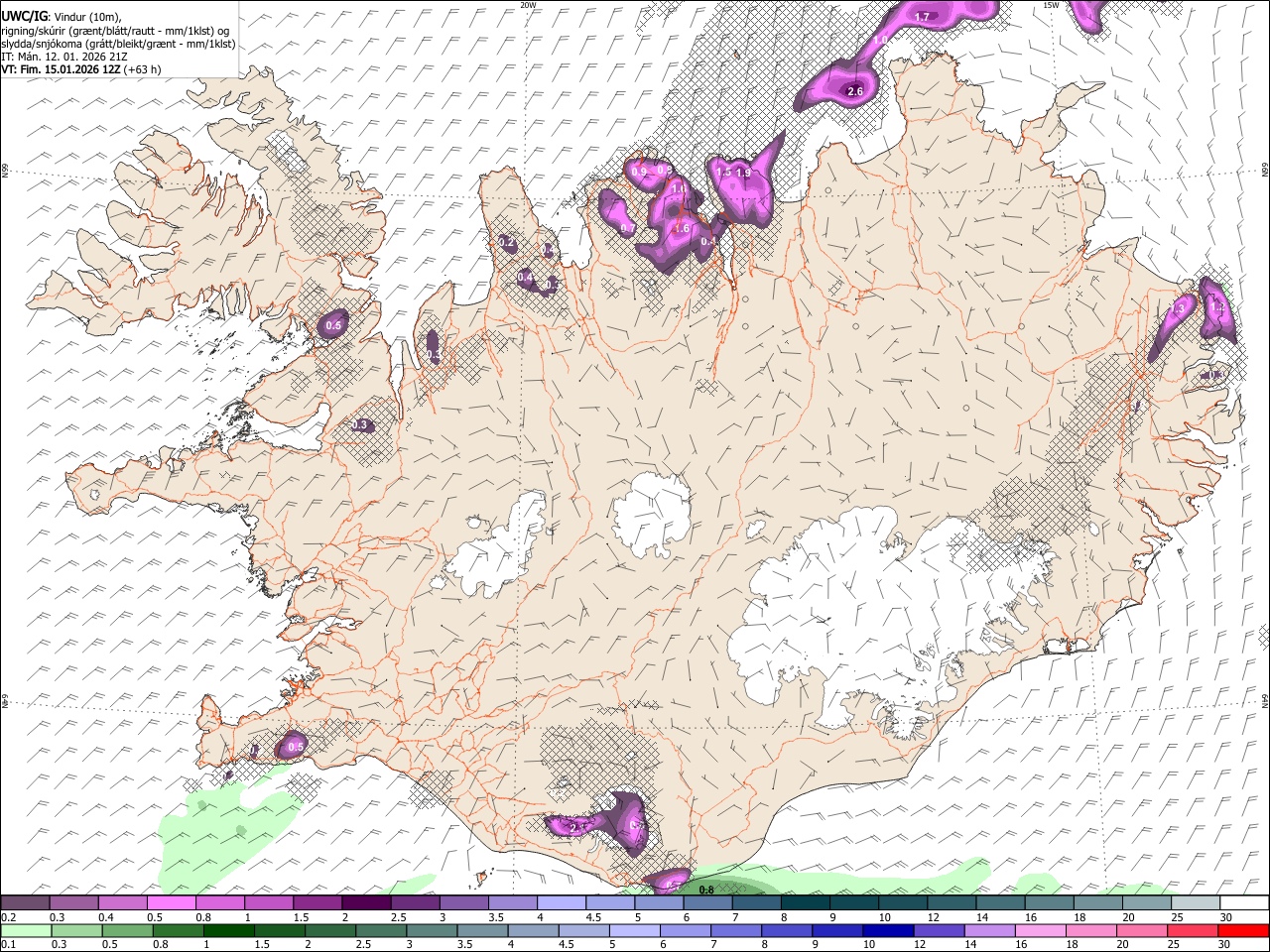The height and width of the screenshot is (952, 1270).
Task: Pick the light pink 16–18 rain legend swatch
Action: (x=1040, y=931)
